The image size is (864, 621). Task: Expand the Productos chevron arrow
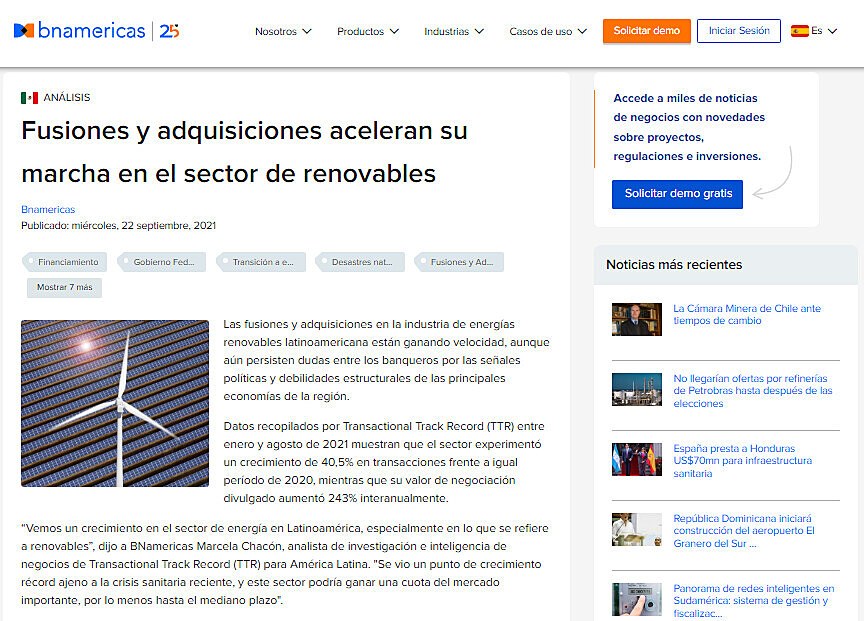coord(394,31)
